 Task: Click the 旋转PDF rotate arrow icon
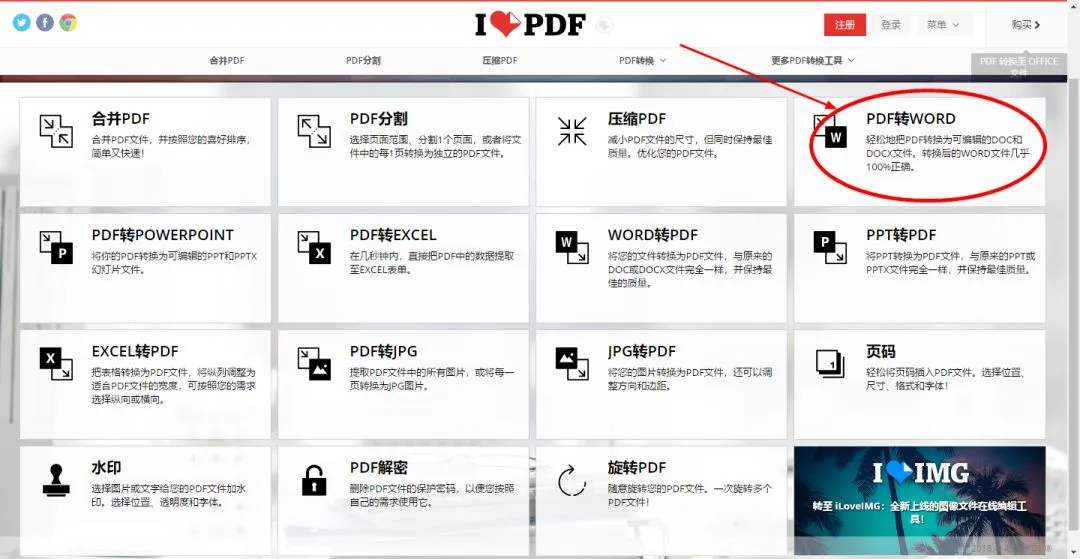click(x=572, y=480)
